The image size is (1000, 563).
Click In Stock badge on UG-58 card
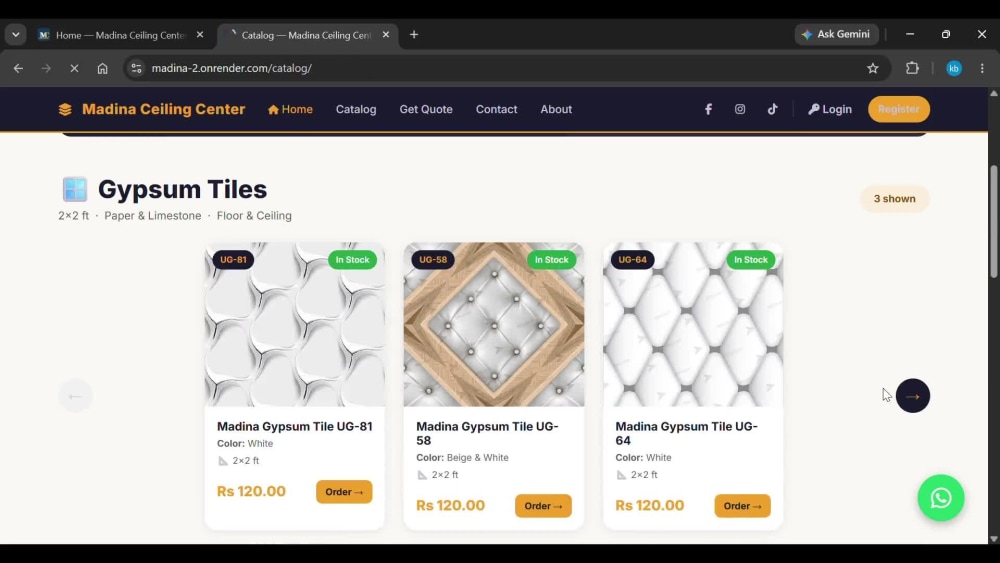(x=551, y=260)
